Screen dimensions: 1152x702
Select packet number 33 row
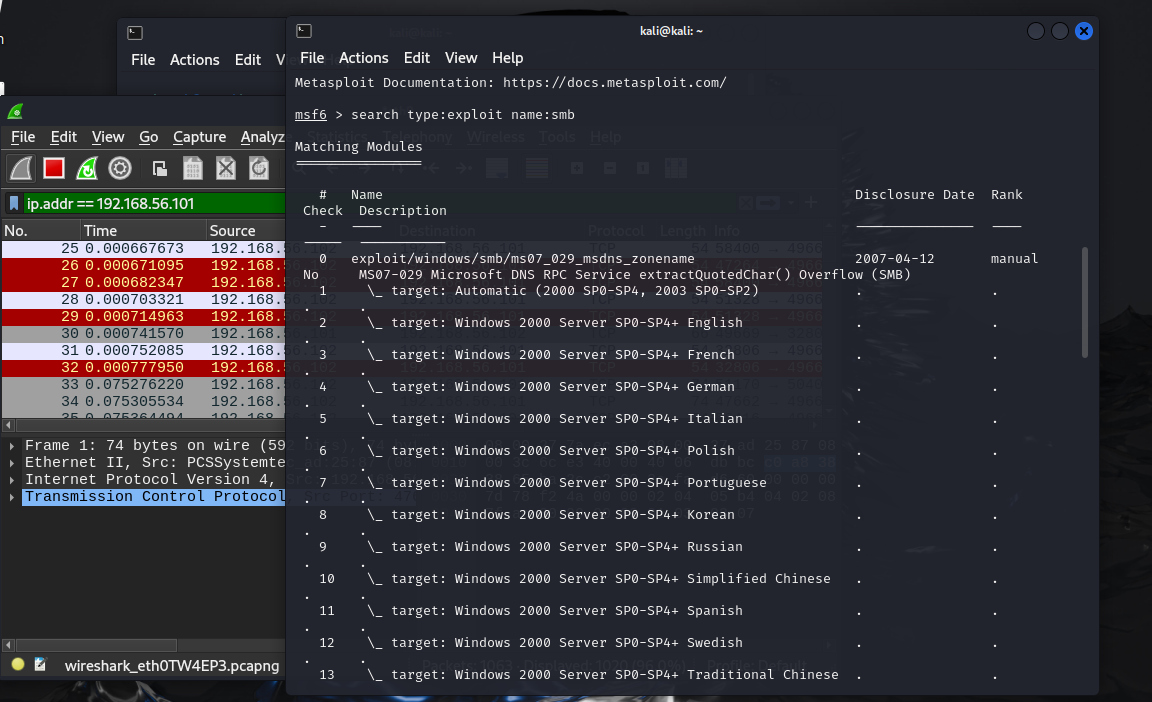(143, 384)
